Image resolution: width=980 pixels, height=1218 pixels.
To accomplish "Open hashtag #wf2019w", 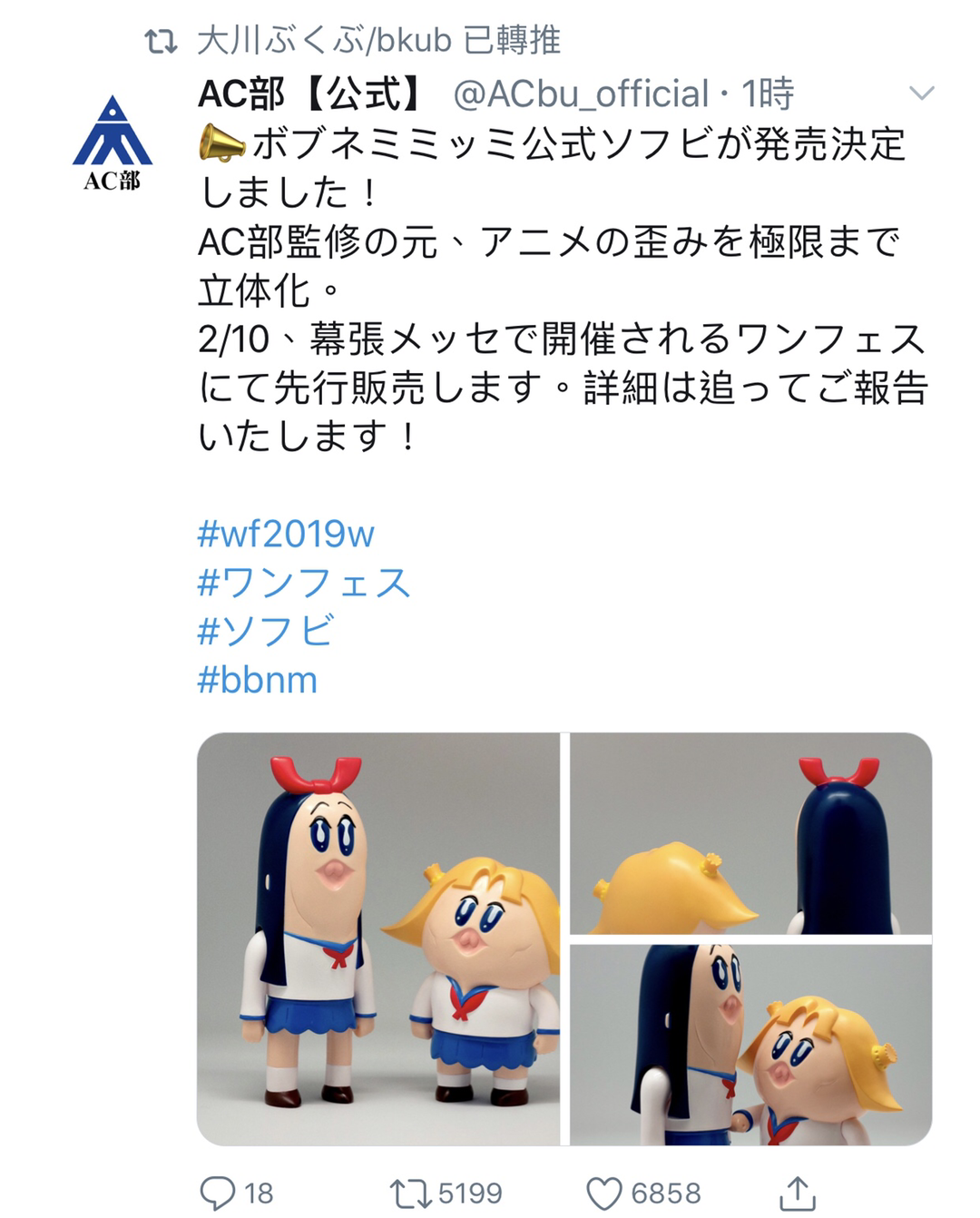I will 286,534.
